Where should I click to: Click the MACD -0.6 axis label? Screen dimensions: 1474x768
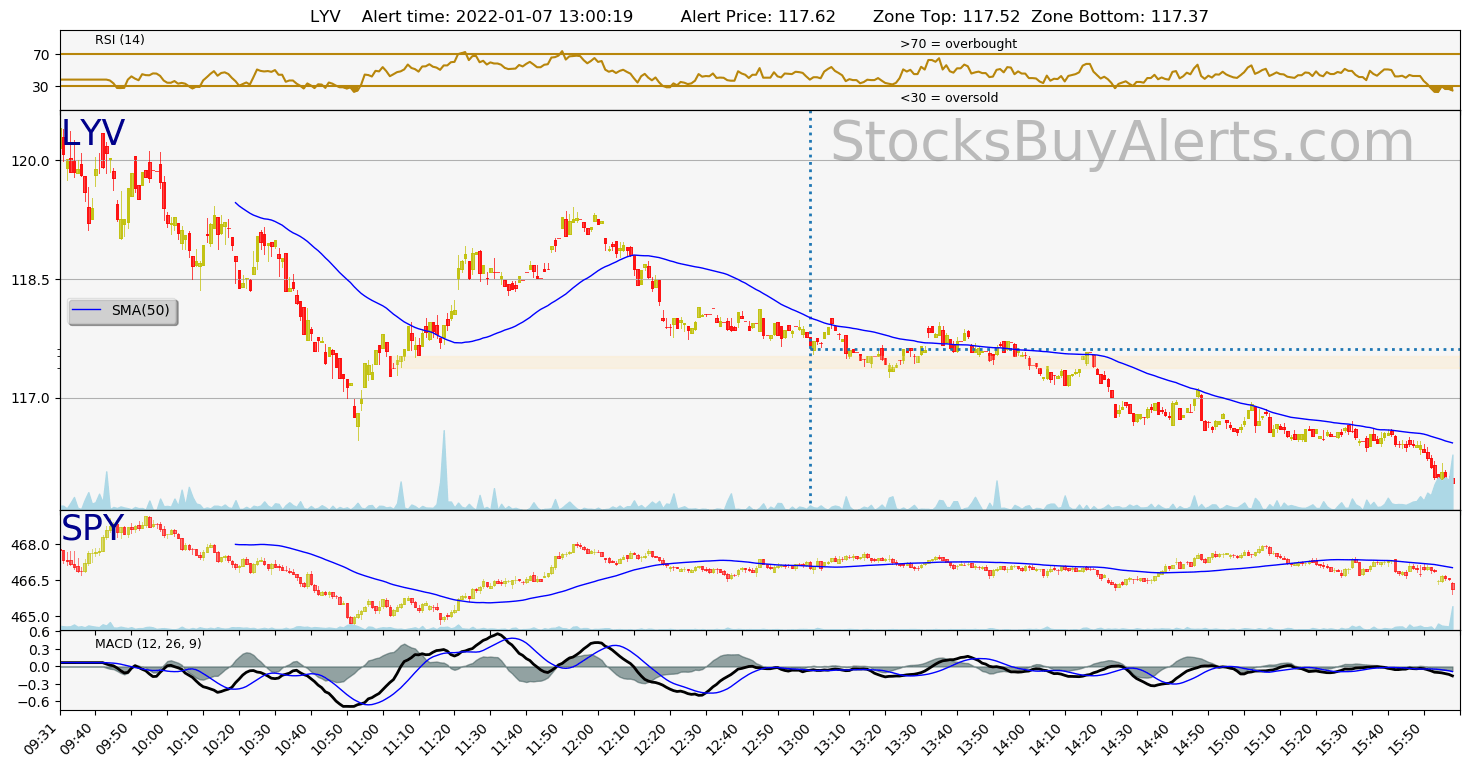(36, 703)
